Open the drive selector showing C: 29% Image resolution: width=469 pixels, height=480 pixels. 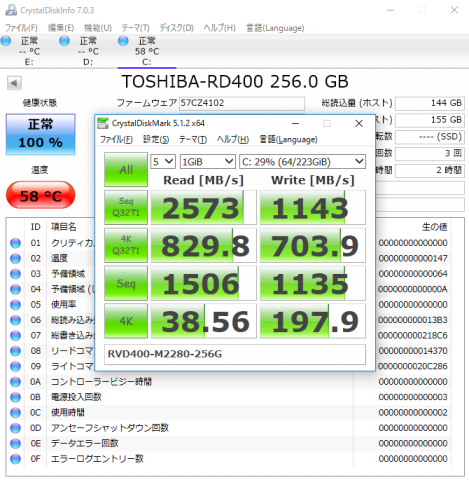302,162
